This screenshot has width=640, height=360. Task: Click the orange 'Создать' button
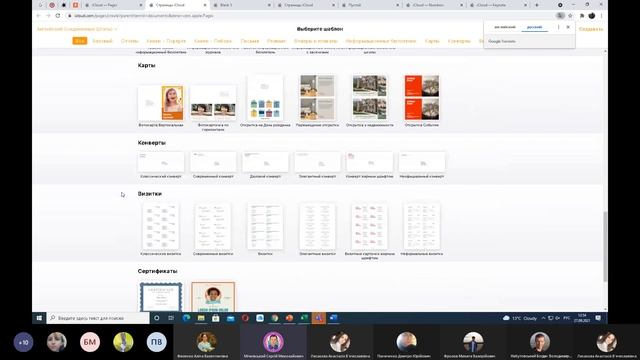(591, 29)
